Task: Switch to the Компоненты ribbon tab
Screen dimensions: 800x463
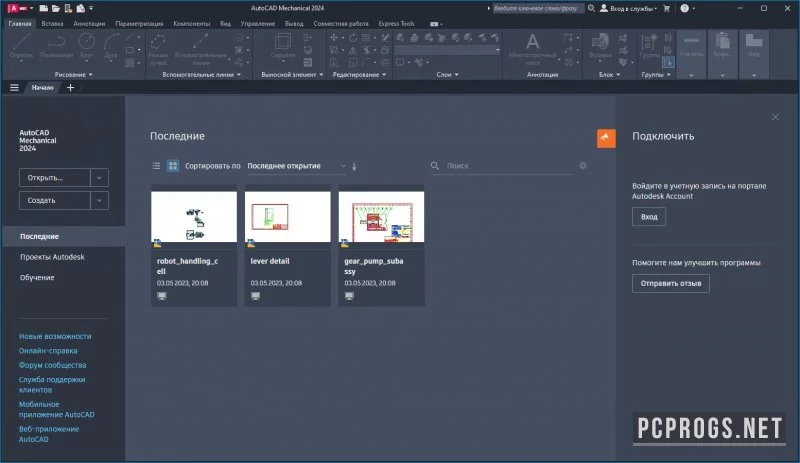Action: click(191, 23)
